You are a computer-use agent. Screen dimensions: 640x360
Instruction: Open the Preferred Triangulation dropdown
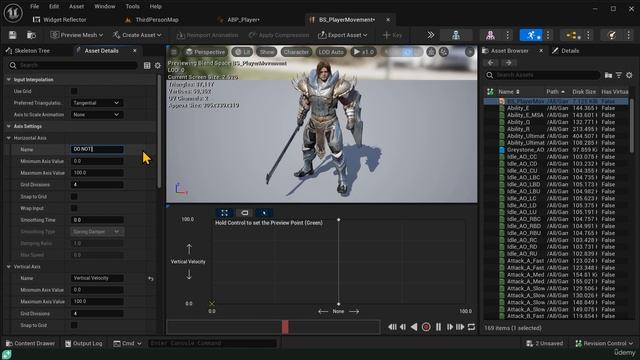tap(97, 103)
